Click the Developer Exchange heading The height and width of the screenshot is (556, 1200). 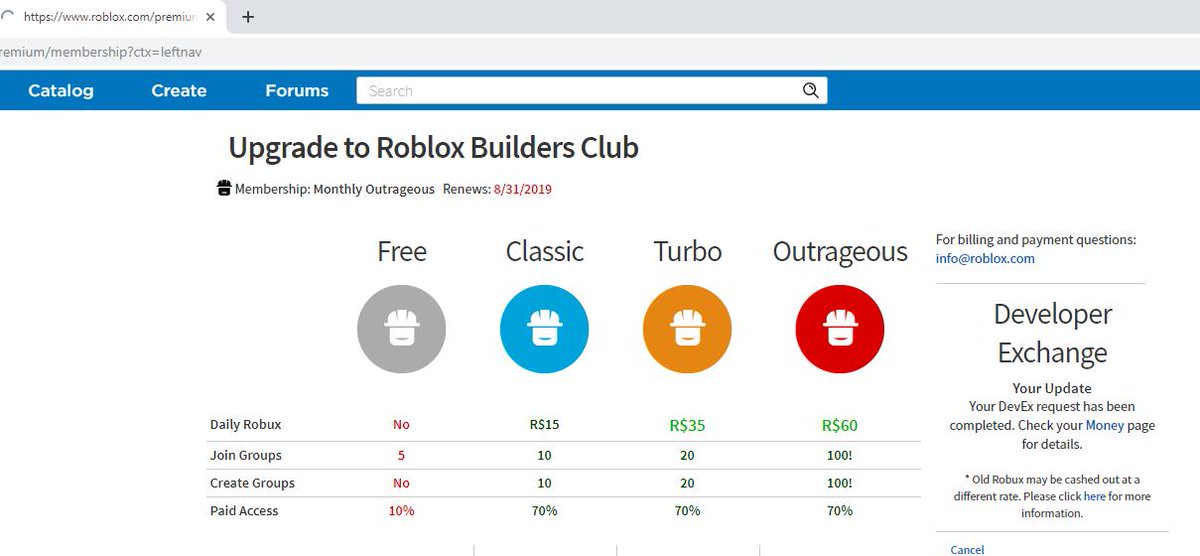click(1052, 333)
